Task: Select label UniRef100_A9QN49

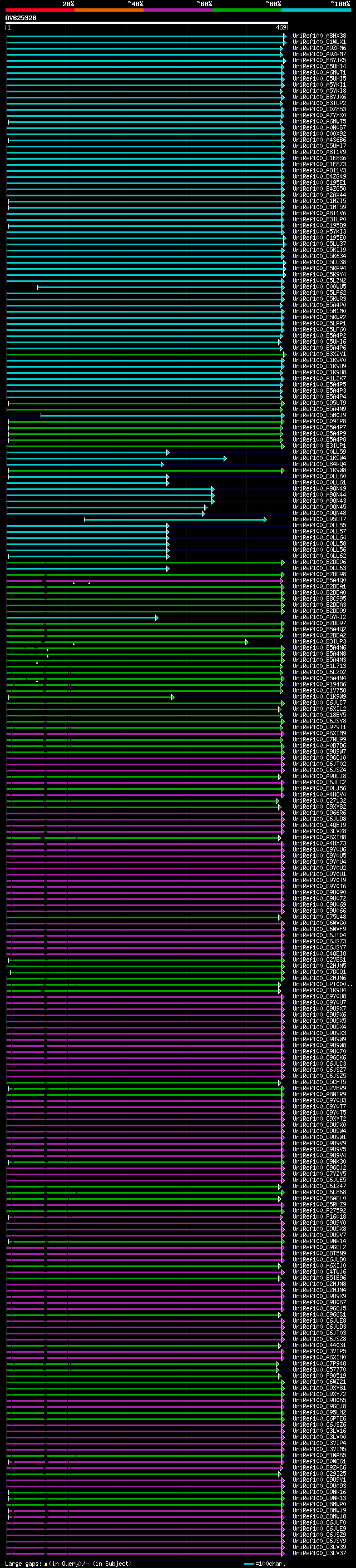Action: point(319,489)
